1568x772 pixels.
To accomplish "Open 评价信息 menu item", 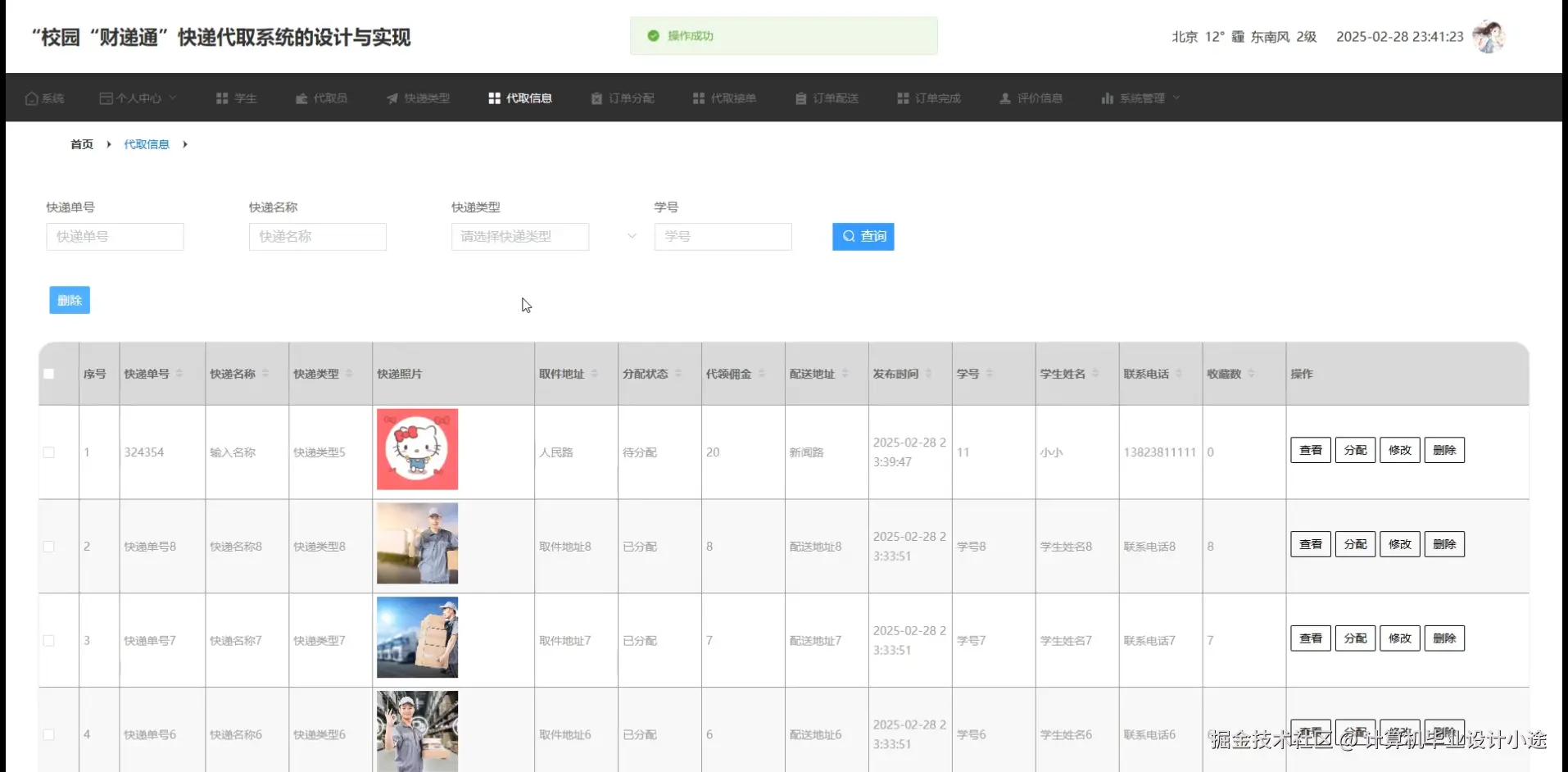I will point(1031,98).
